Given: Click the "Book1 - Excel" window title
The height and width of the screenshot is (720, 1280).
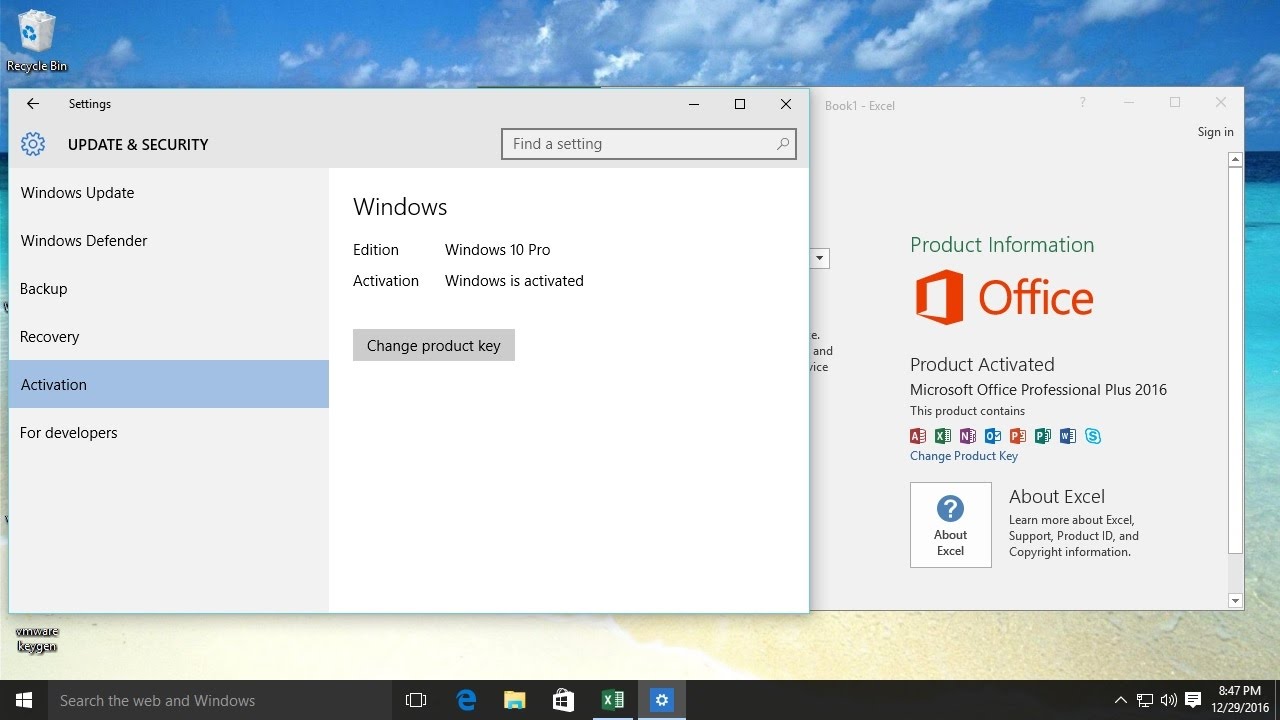Looking at the screenshot, I should (860, 106).
